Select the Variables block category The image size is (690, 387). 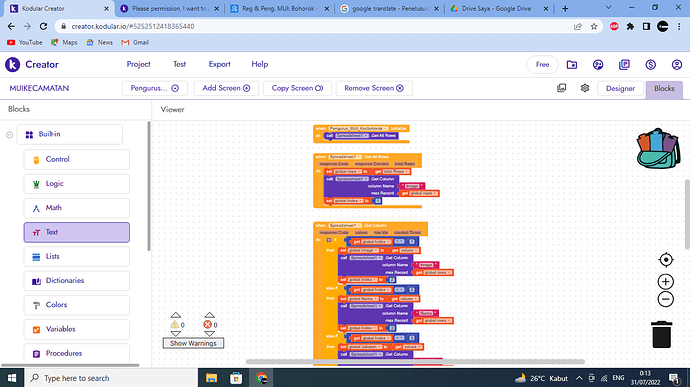[x=77, y=329]
